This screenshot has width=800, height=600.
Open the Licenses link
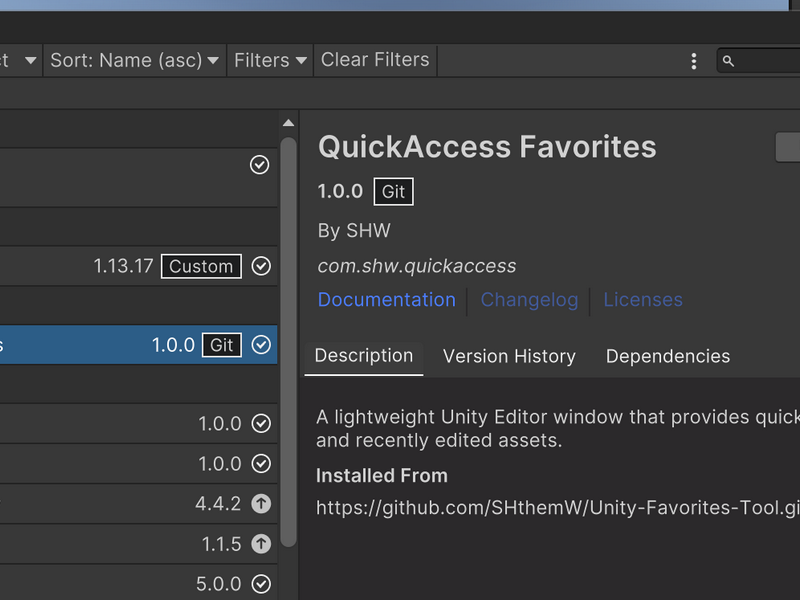pyautogui.click(x=643, y=300)
